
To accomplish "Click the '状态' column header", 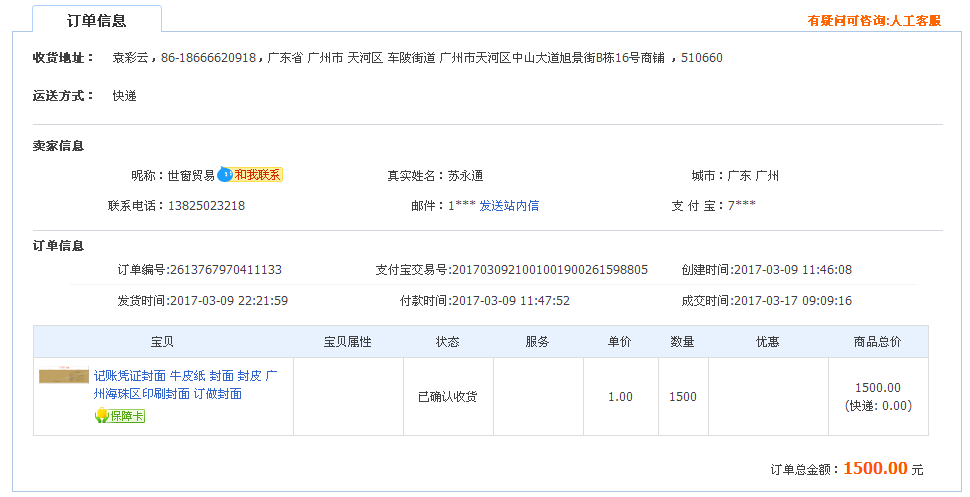I will (x=448, y=342).
